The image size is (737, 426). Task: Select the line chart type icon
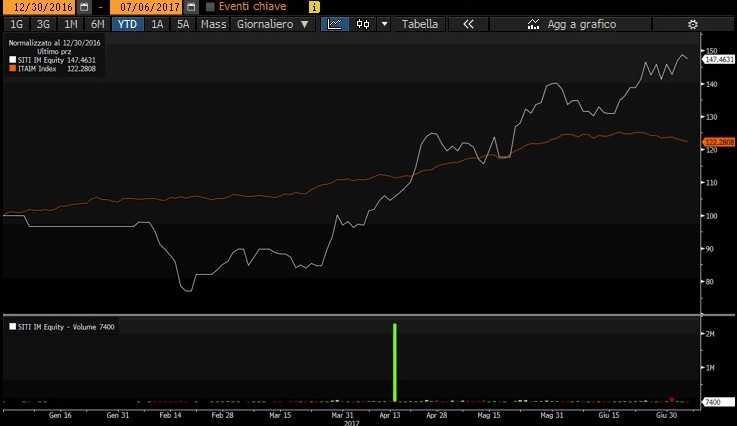(337, 24)
